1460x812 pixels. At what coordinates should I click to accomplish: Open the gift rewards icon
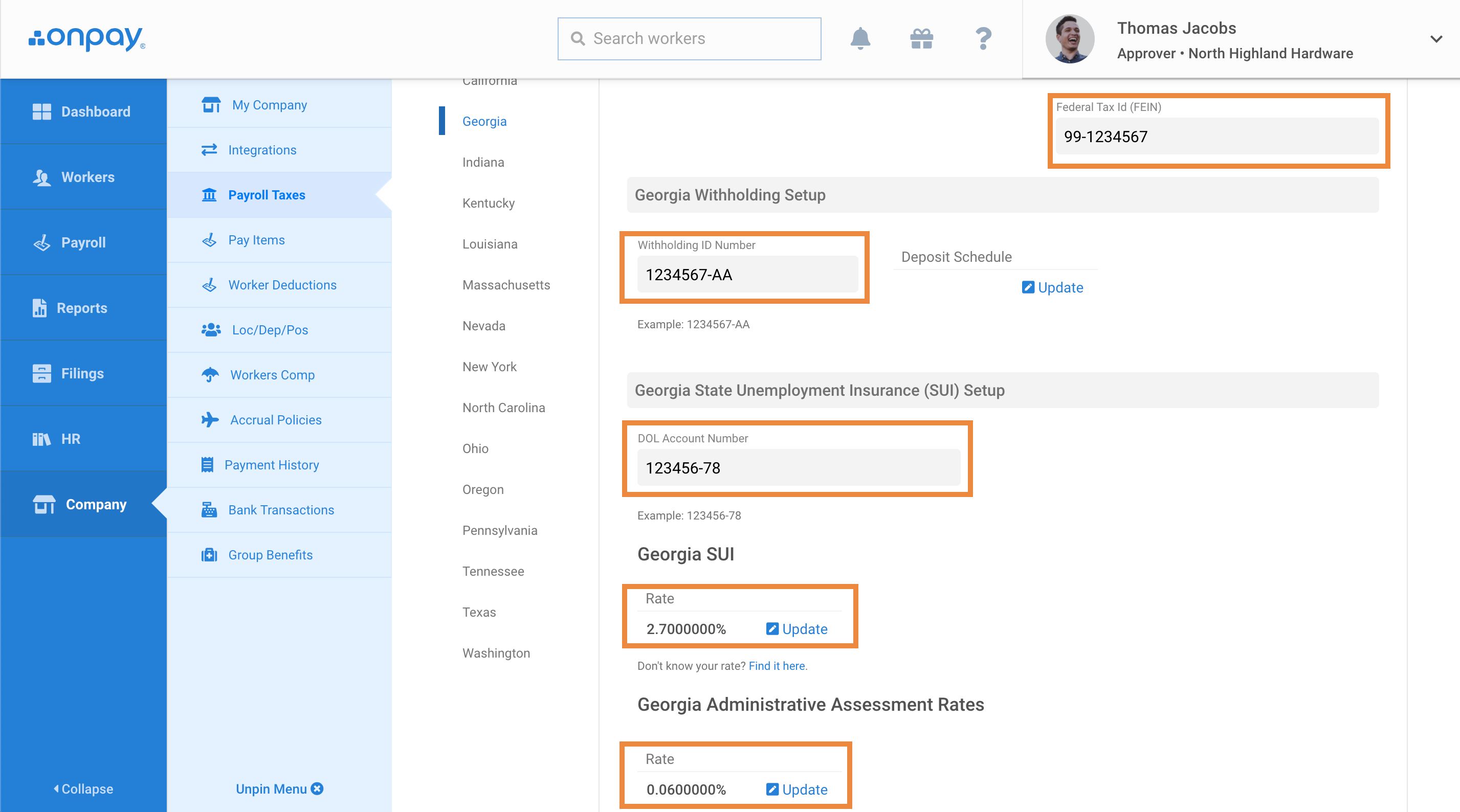(x=921, y=38)
